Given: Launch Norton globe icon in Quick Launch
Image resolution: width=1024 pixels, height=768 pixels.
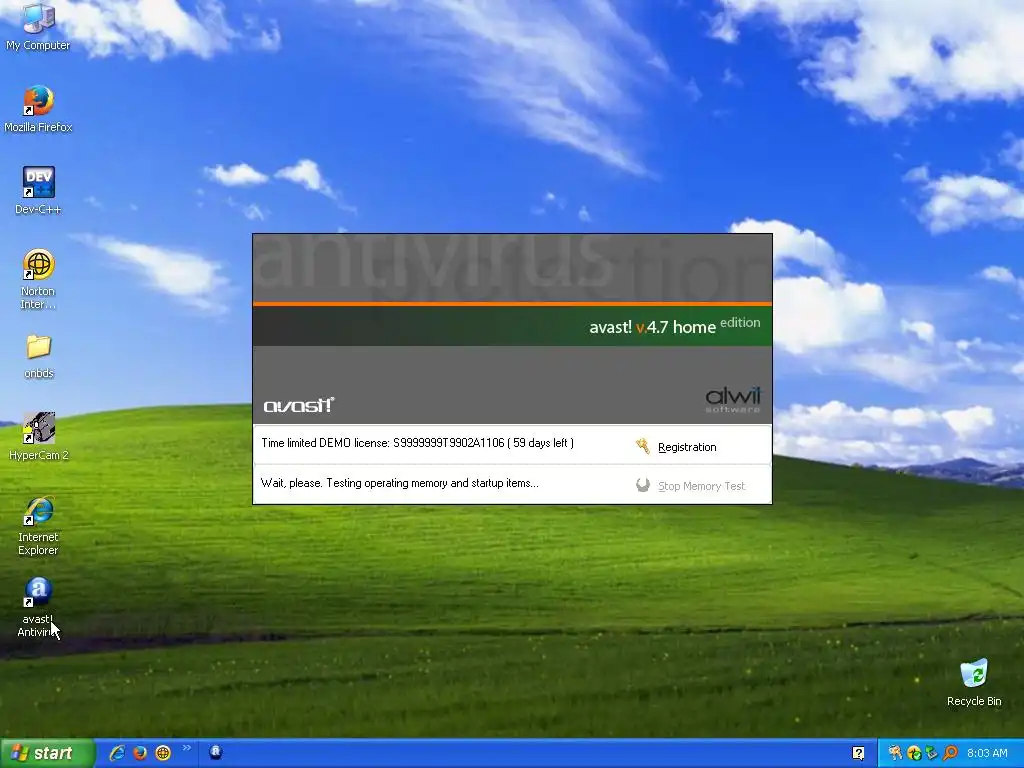Looking at the screenshot, I should point(163,753).
